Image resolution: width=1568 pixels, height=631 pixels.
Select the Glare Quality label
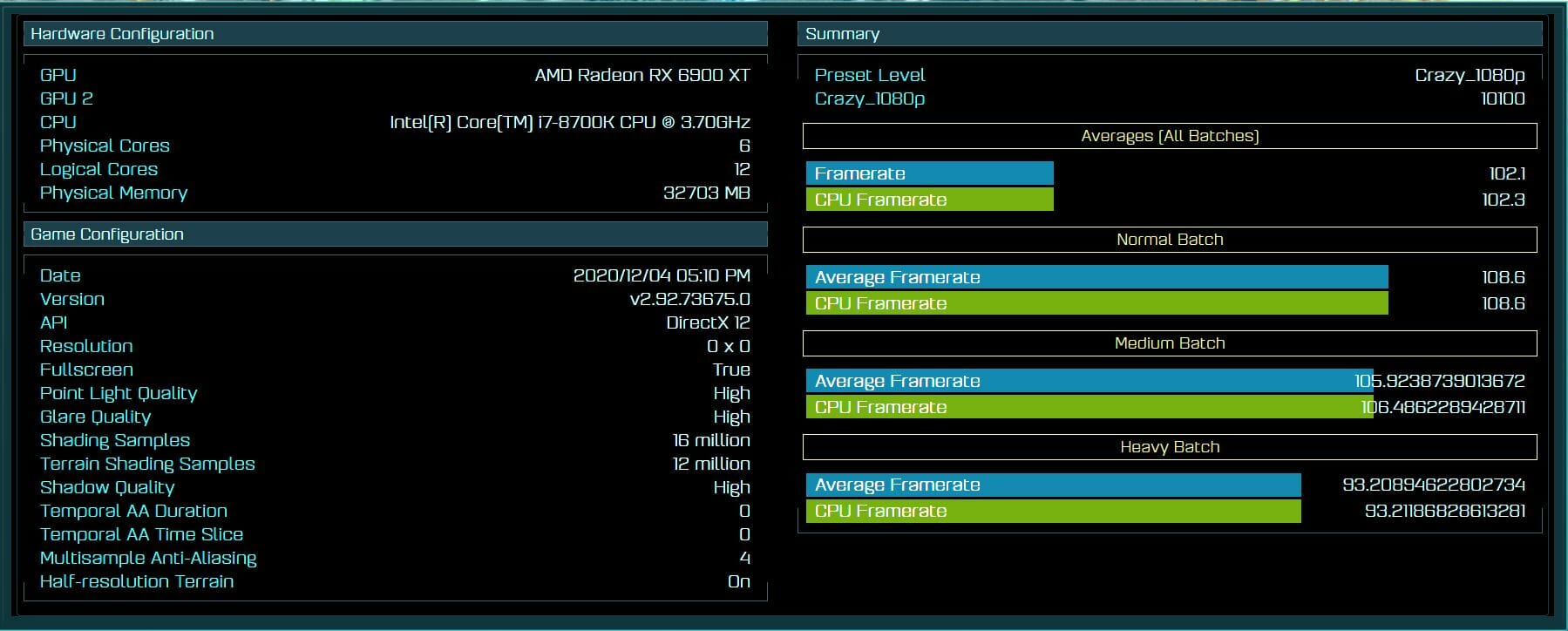point(96,417)
